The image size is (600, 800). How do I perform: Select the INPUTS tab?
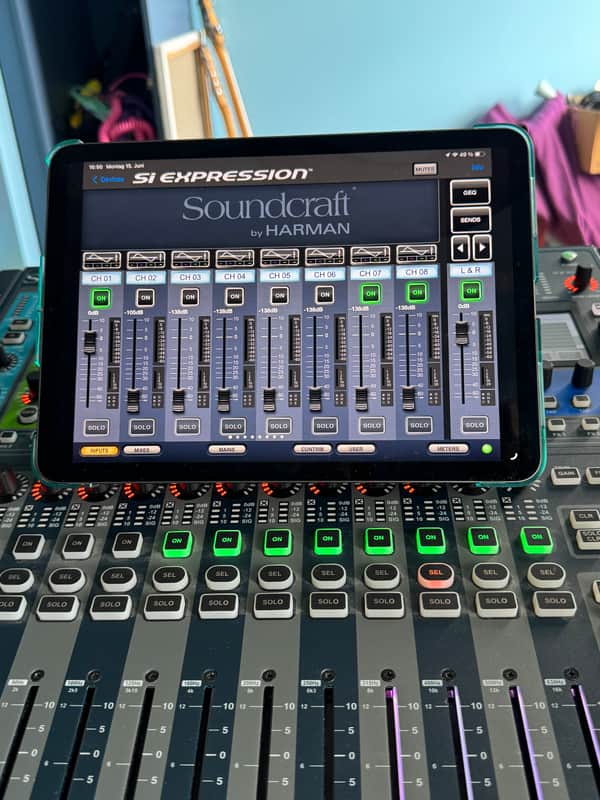[99, 451]
